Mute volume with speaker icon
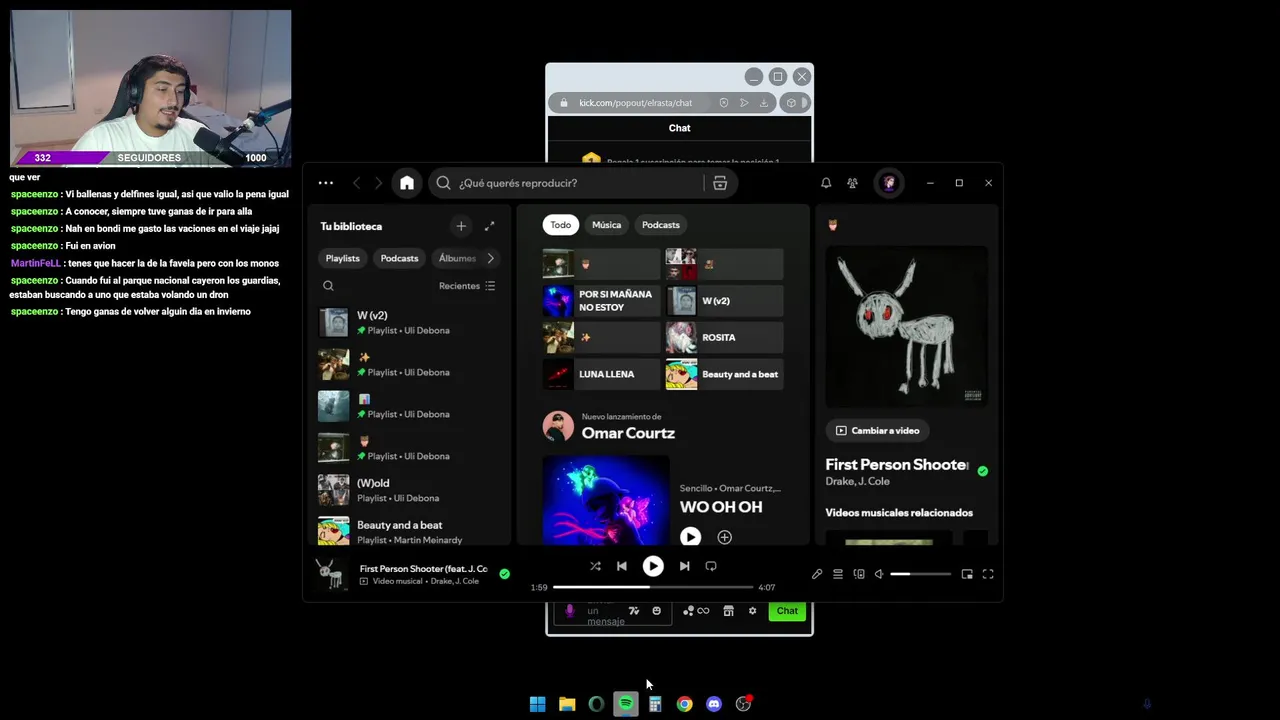 (x=879, y=574)
